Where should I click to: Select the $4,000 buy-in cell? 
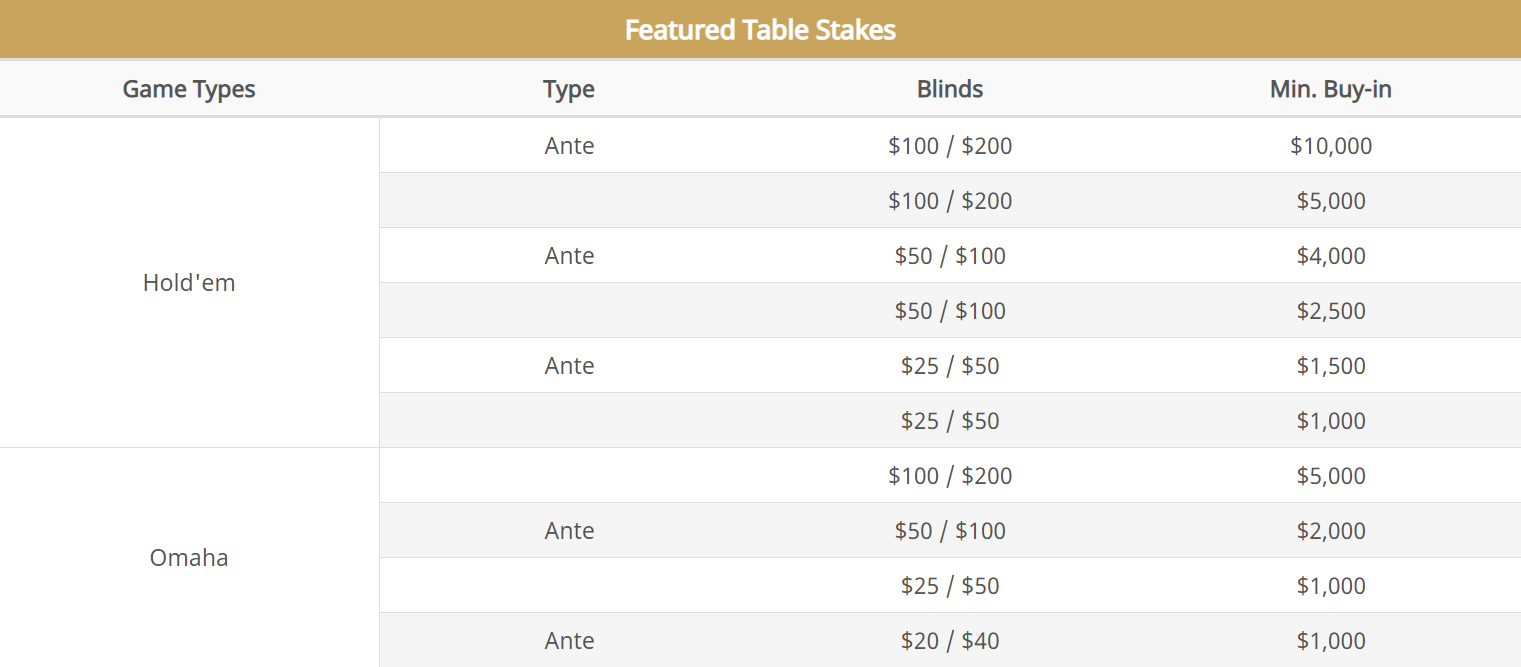(1331, 256)
